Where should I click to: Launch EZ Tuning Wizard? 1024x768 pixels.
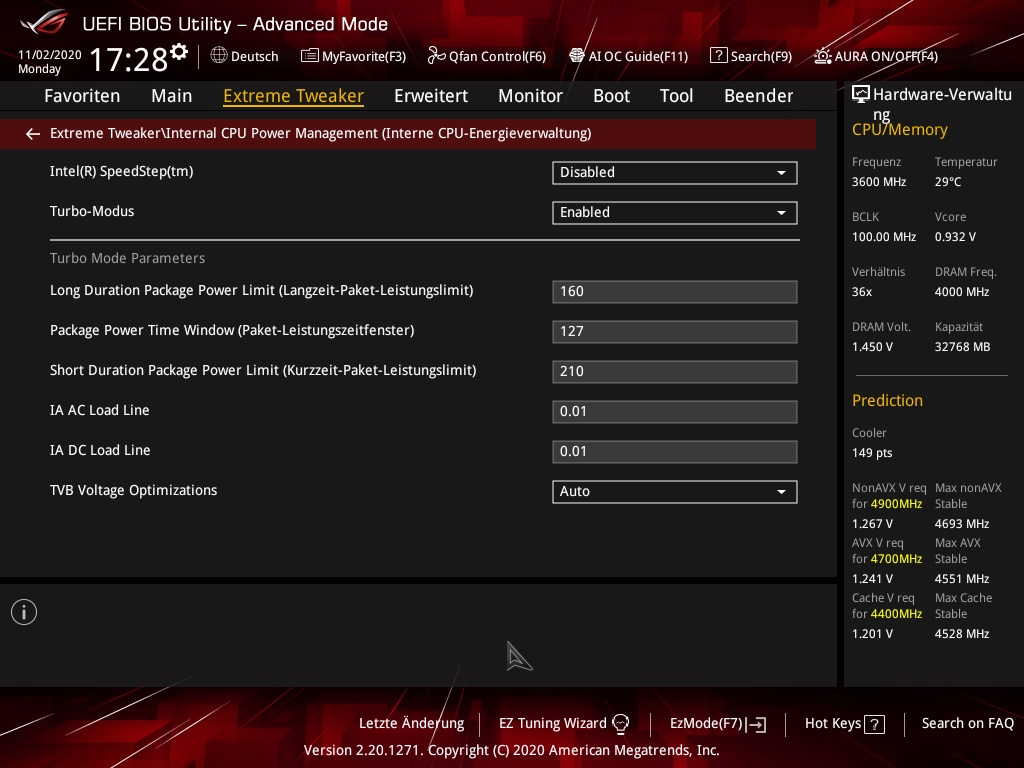click(564, 724)
